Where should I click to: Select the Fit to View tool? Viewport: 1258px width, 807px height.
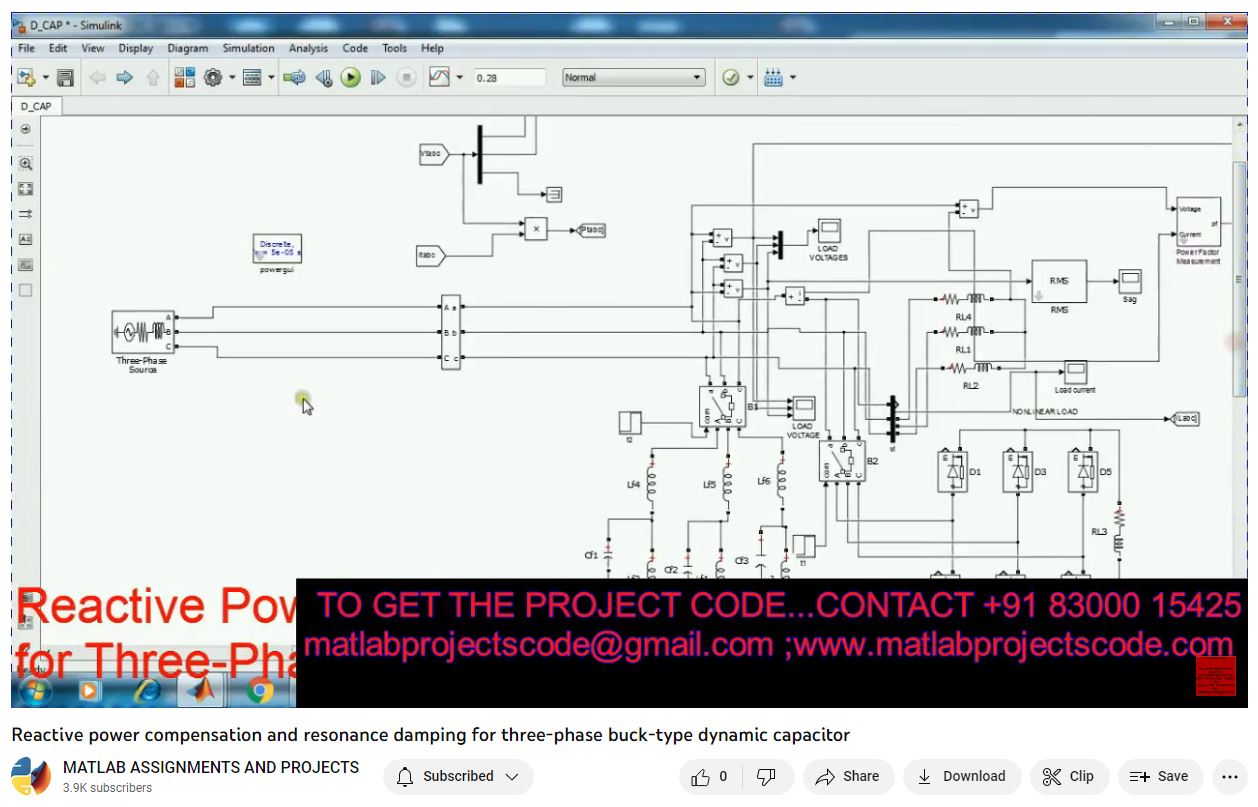tap(25, 188)
